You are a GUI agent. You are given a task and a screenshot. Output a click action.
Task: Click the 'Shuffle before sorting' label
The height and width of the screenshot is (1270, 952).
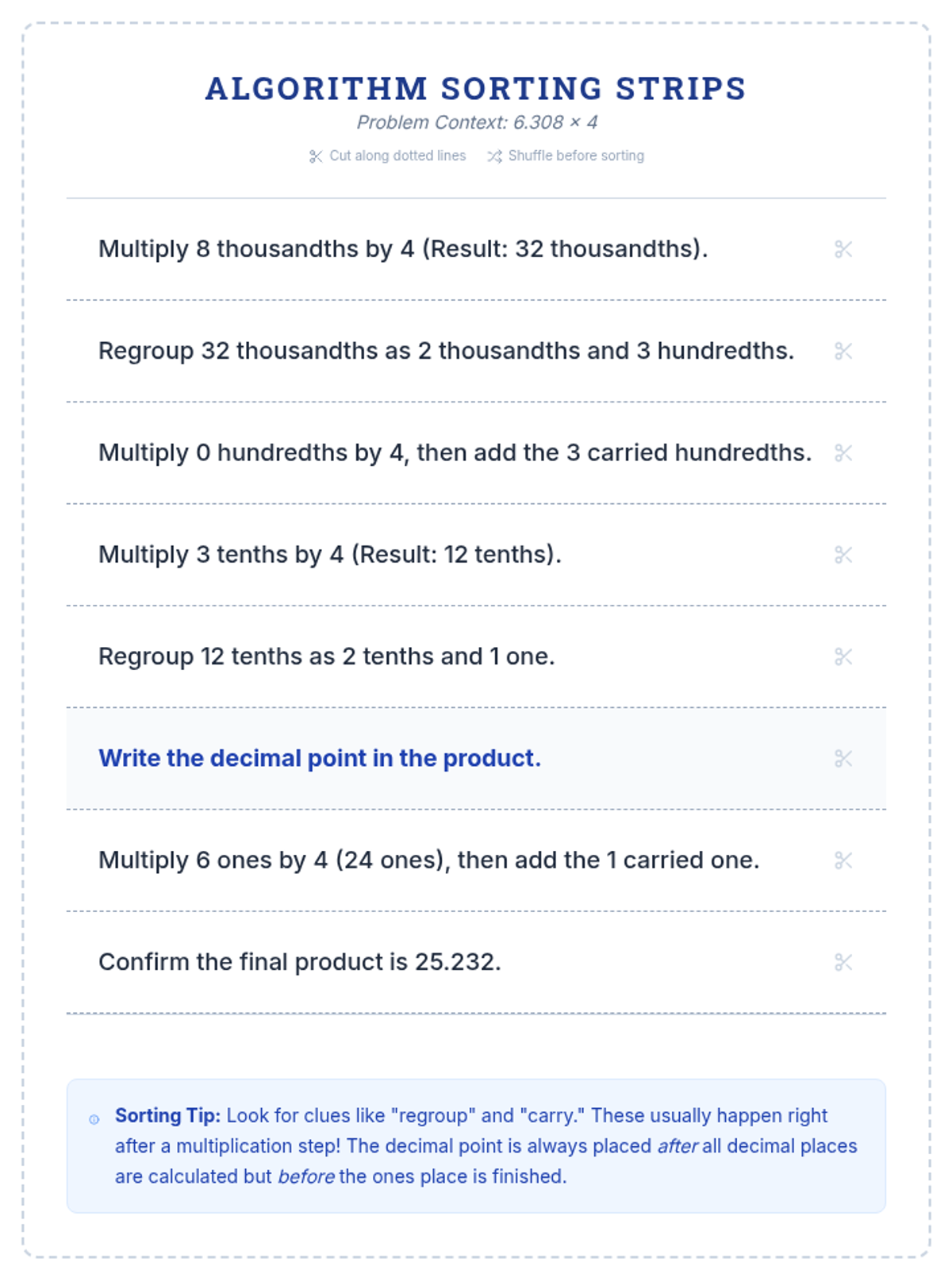[576, 156]
